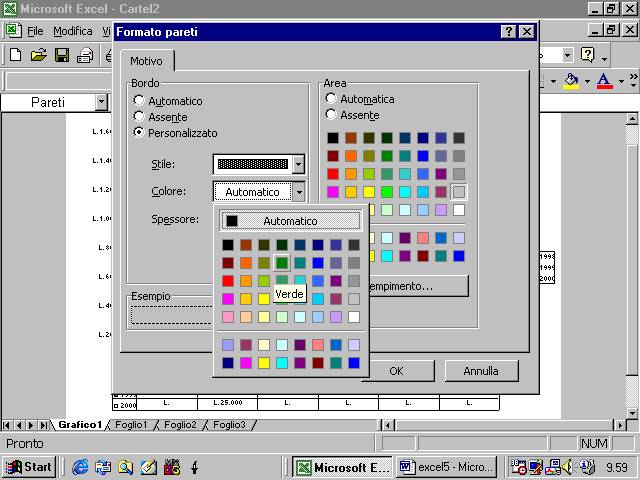Click the Office Assistant help icon in the toolbar
The image size is (640, 480).
coord(587,55)
